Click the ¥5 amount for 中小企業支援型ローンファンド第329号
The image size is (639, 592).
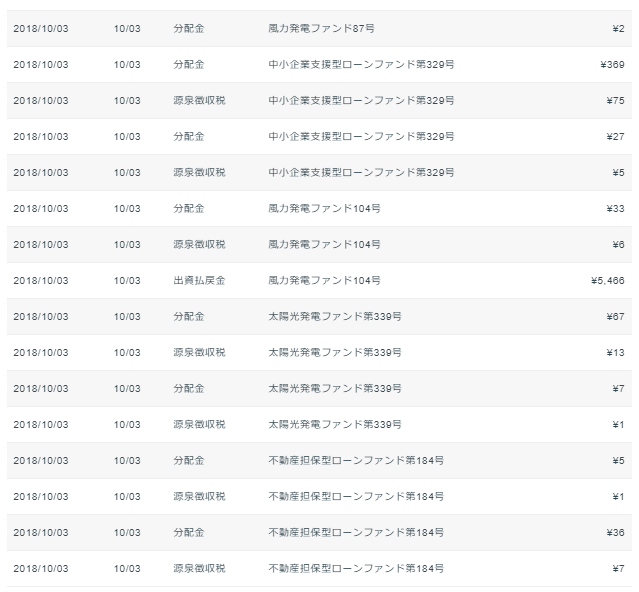tap(618, 172)
